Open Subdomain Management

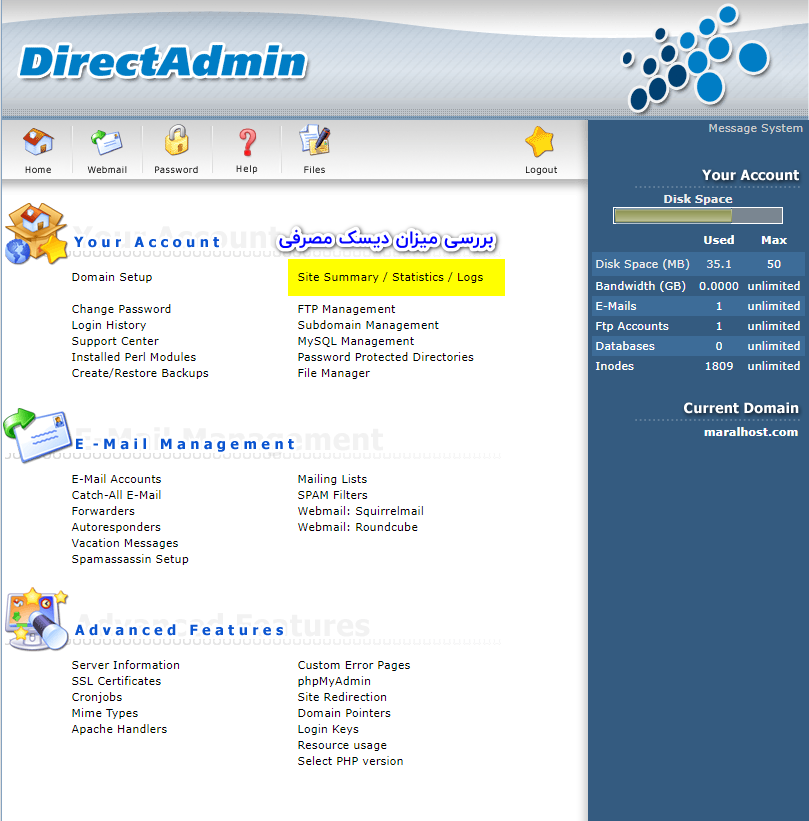tap(368, 325)
